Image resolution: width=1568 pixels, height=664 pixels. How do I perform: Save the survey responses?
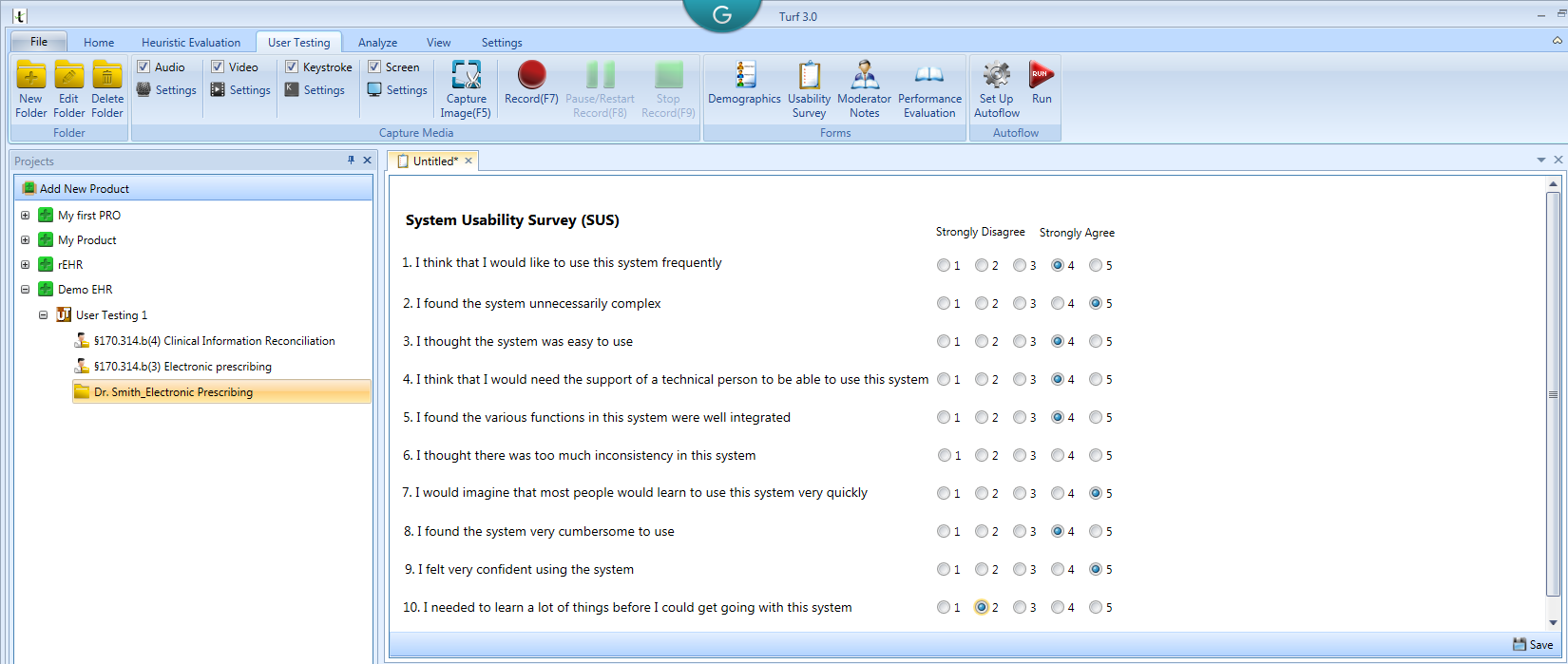(1533, 644)
